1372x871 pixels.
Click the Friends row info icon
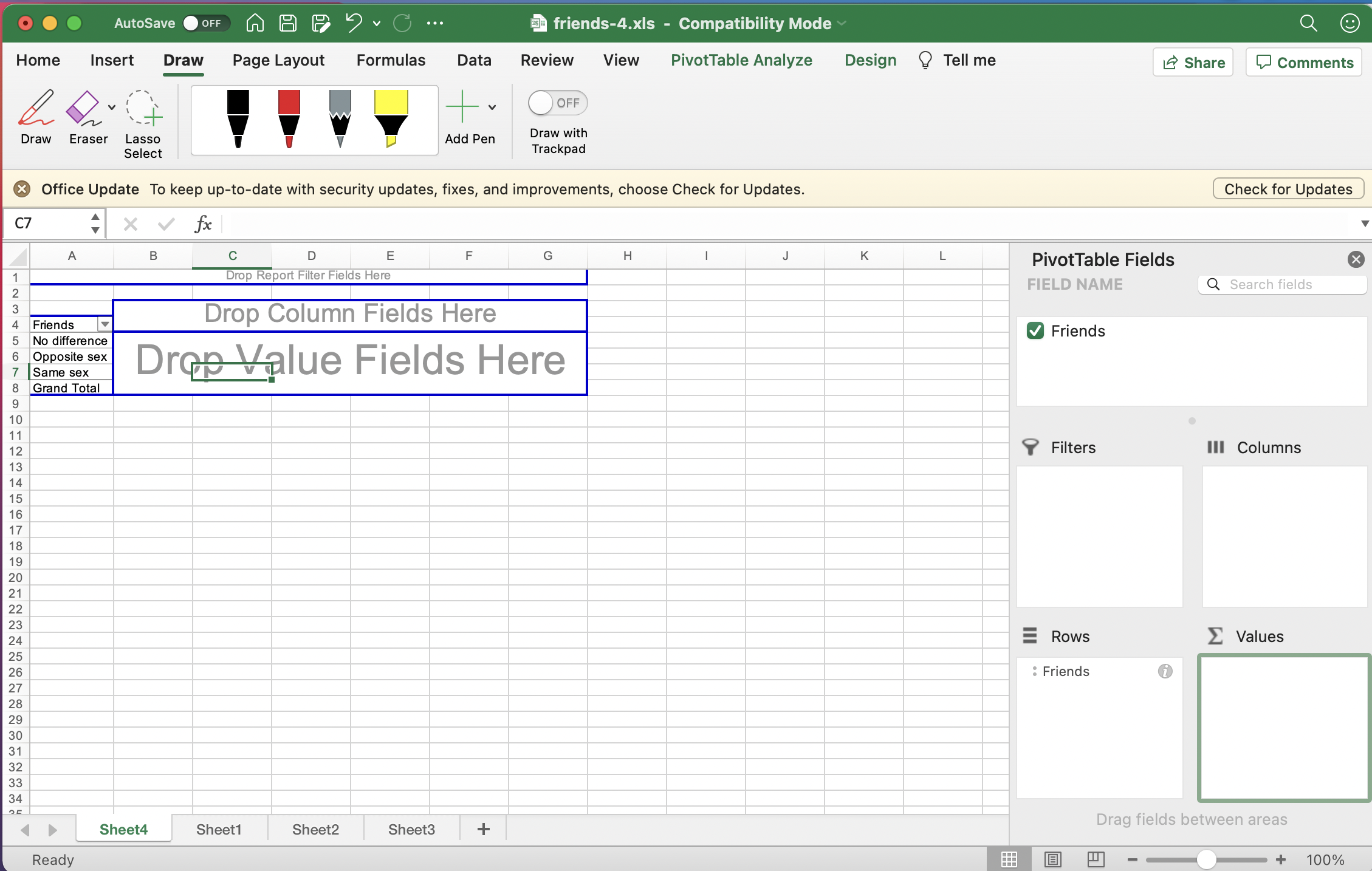tap(1165, 671)
